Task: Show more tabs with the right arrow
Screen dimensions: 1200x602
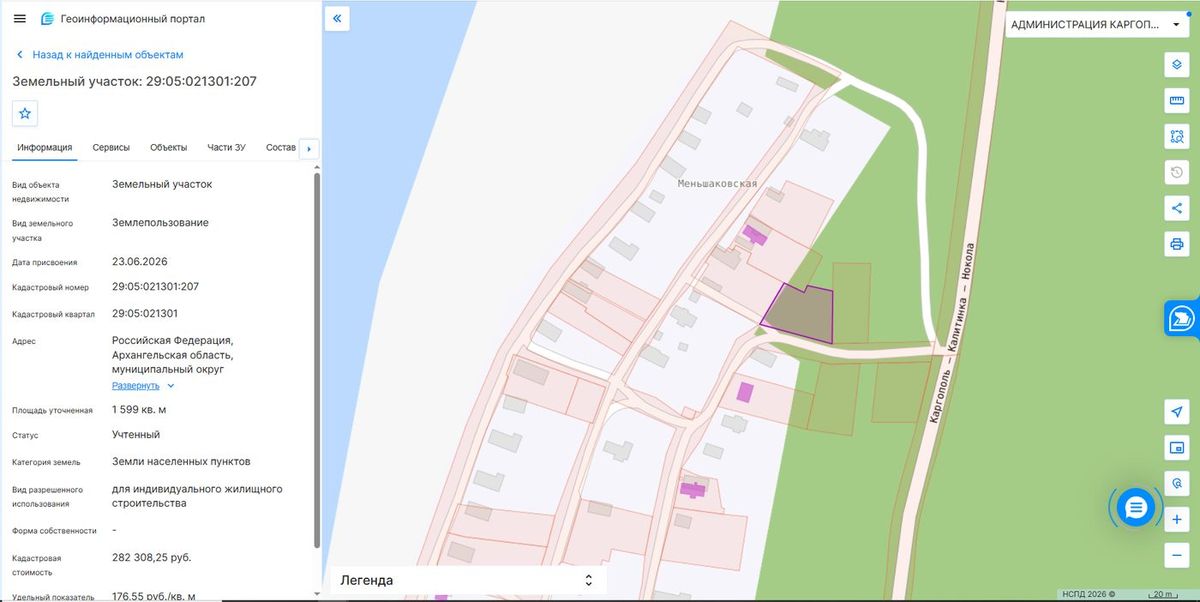Action: (309, 149)
